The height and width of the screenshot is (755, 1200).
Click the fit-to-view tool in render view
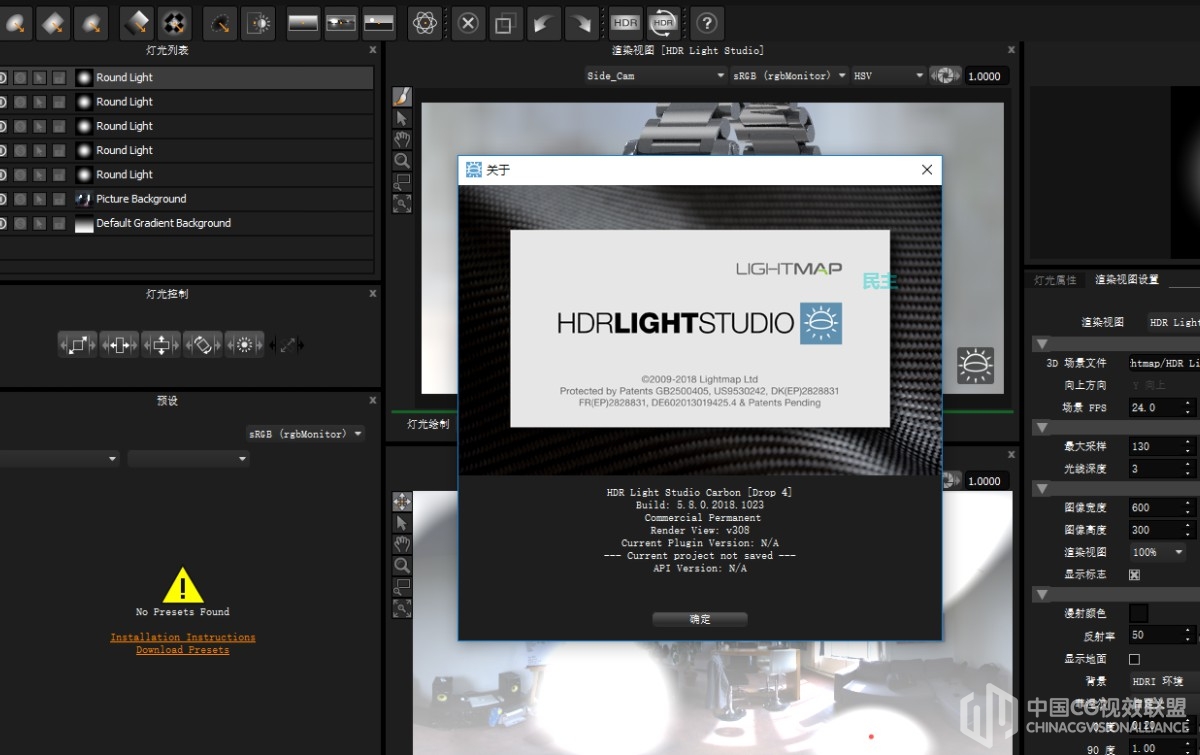click(x=401, y=203)
